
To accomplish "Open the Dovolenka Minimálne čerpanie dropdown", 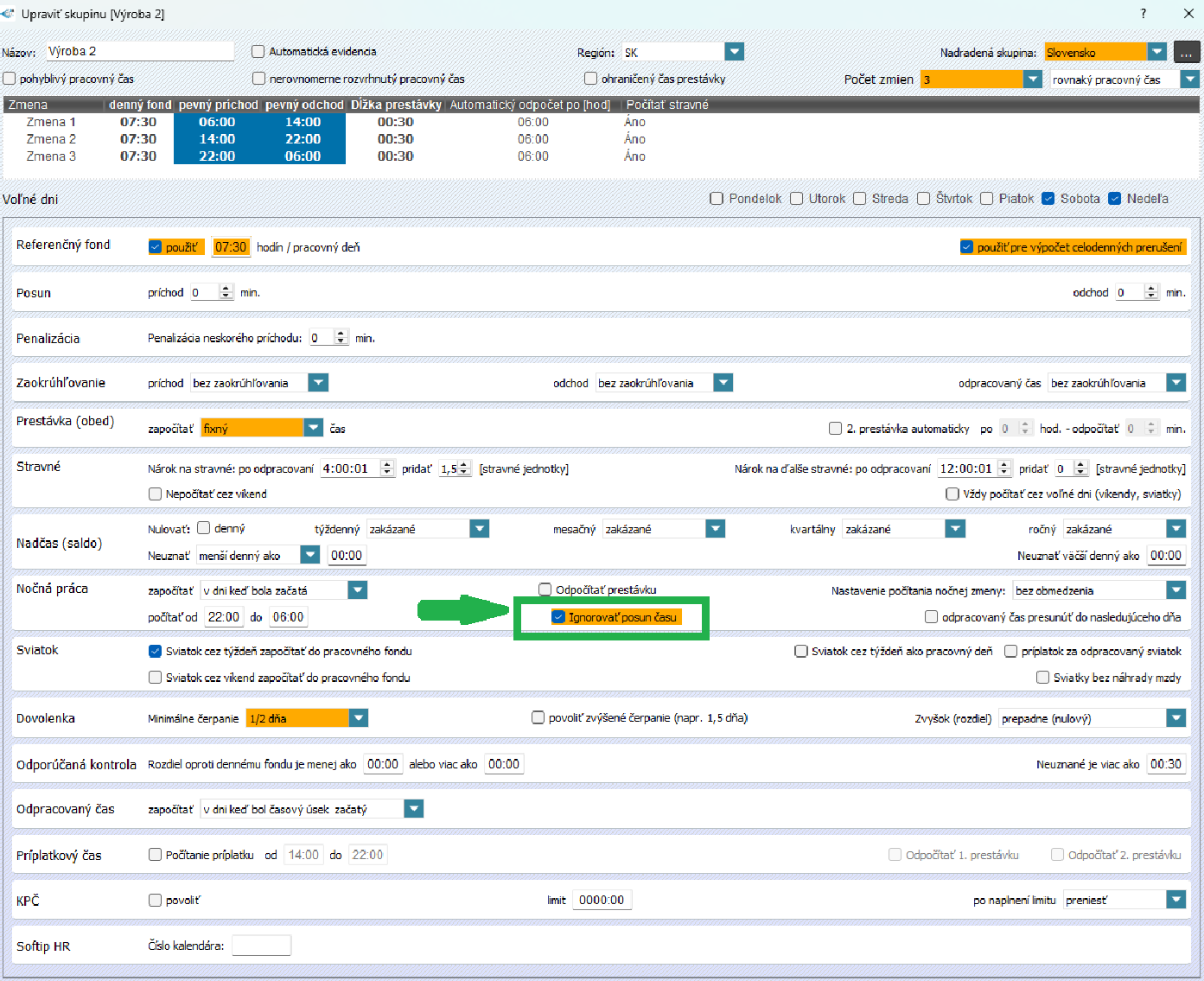I will click(x=359, y=718).
